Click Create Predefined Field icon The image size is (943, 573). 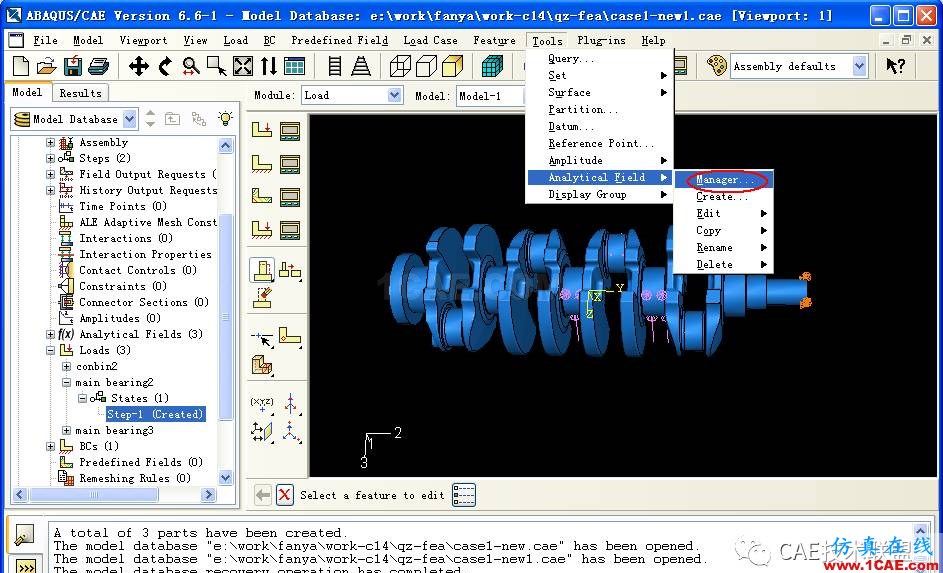(262, 197)
